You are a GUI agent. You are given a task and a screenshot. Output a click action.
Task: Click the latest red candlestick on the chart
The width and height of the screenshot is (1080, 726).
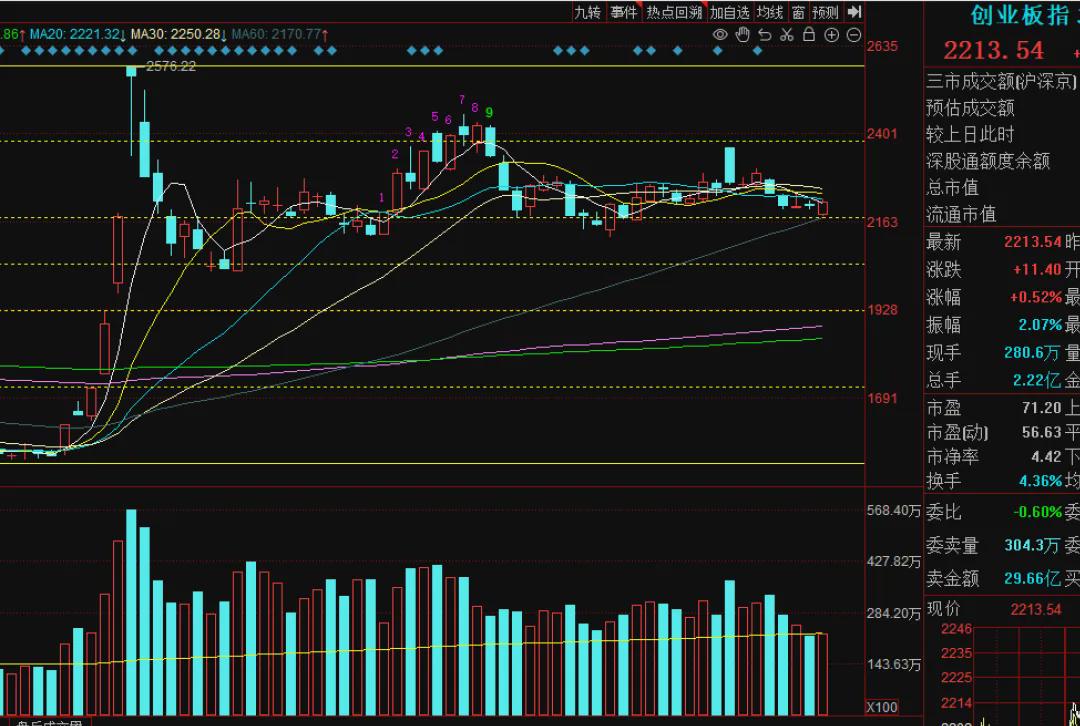[822, 207]
